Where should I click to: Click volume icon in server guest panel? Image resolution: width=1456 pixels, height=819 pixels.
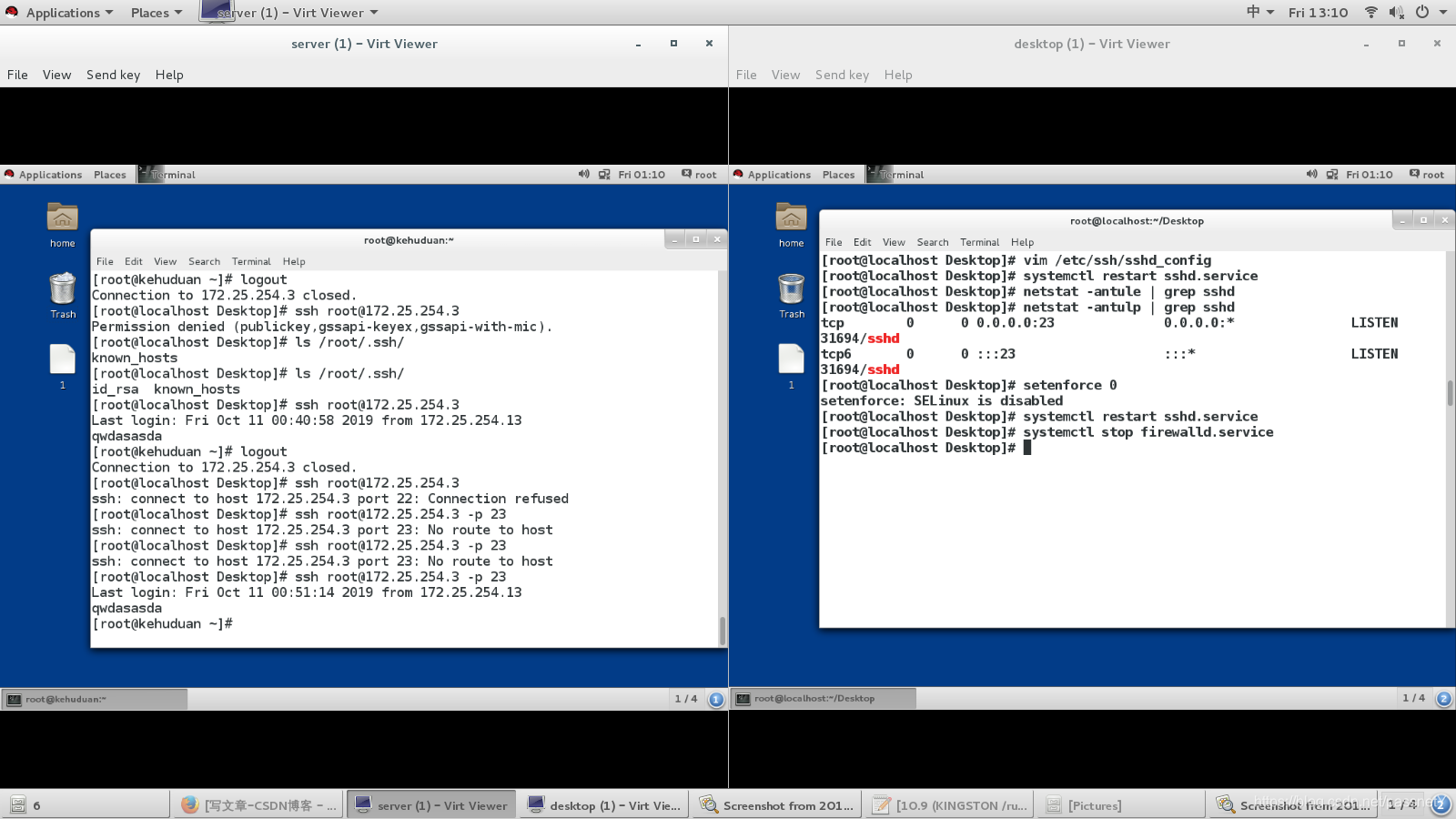(584, 174)
